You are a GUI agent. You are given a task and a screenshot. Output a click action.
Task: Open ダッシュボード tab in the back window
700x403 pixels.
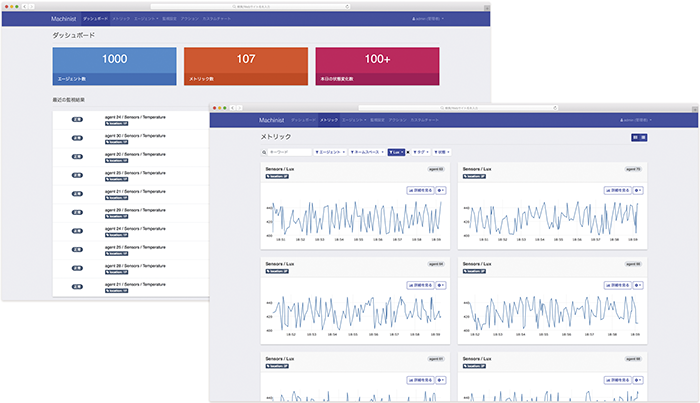[x=94, y=18]
